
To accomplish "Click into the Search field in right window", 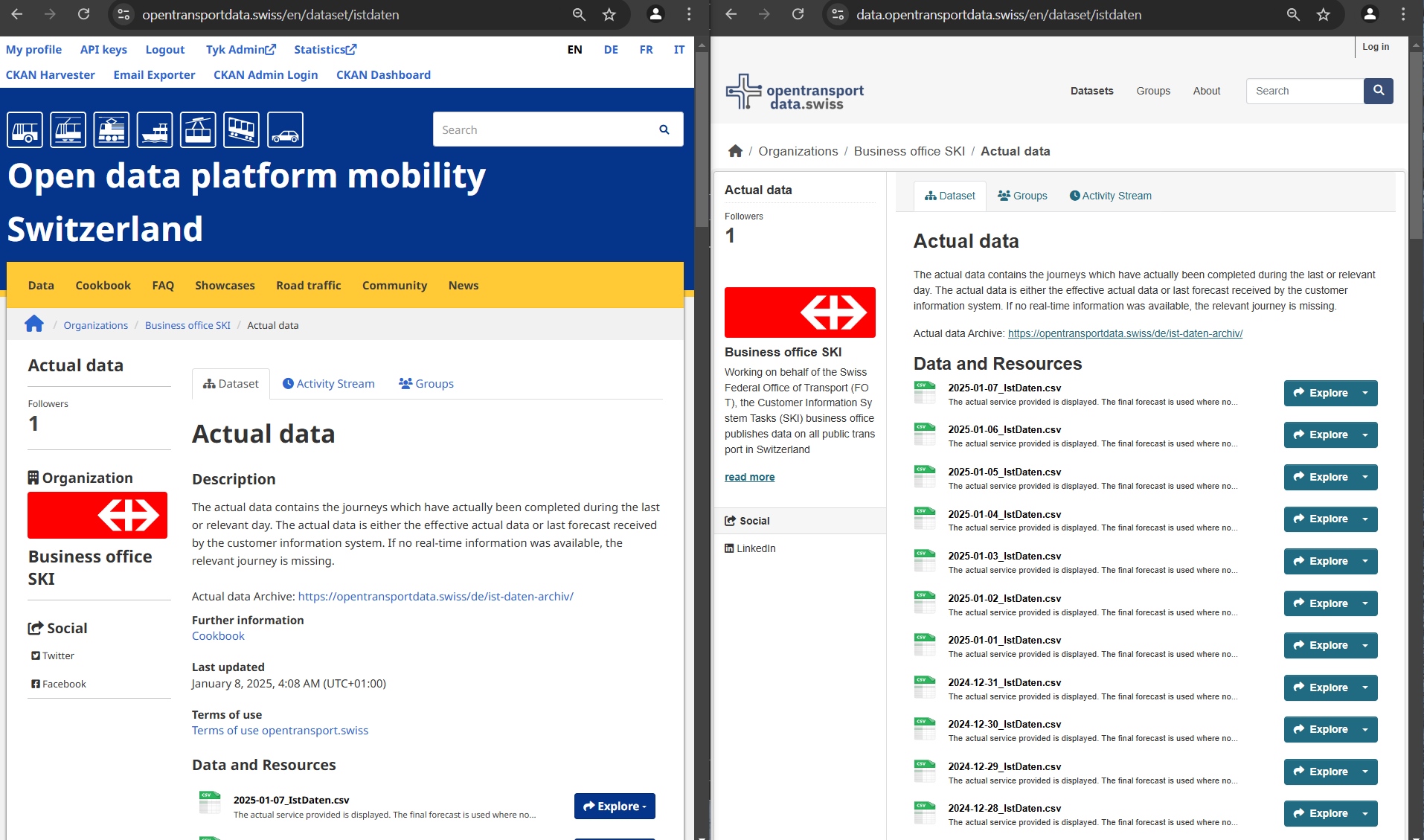I will (x=1305, y=91).
